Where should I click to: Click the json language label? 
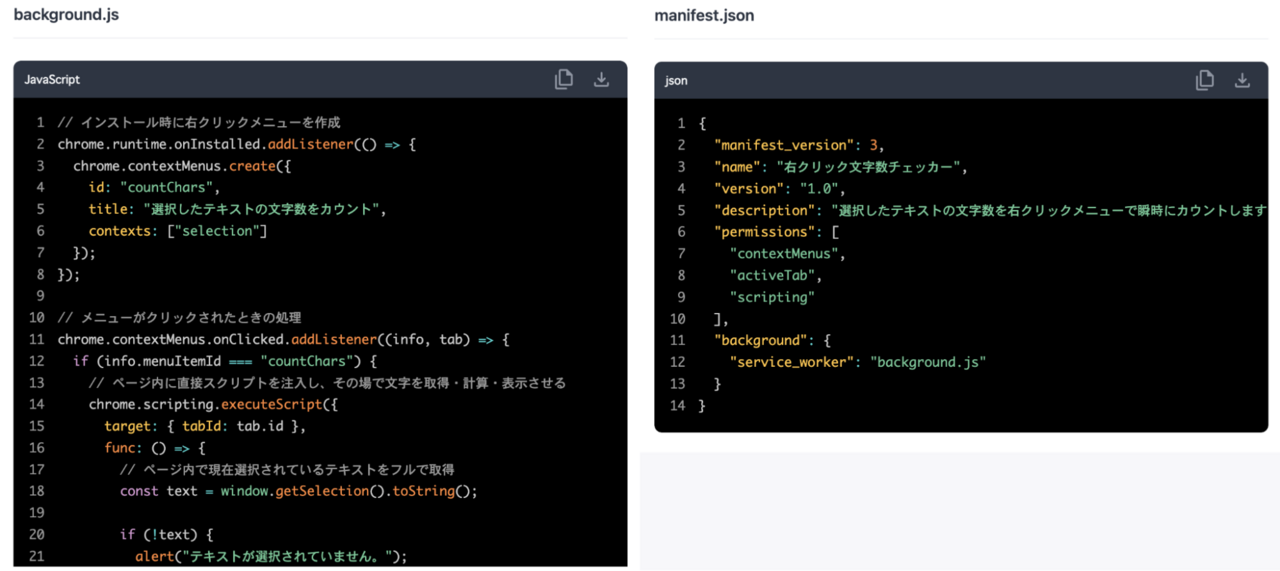pos(676,80)
